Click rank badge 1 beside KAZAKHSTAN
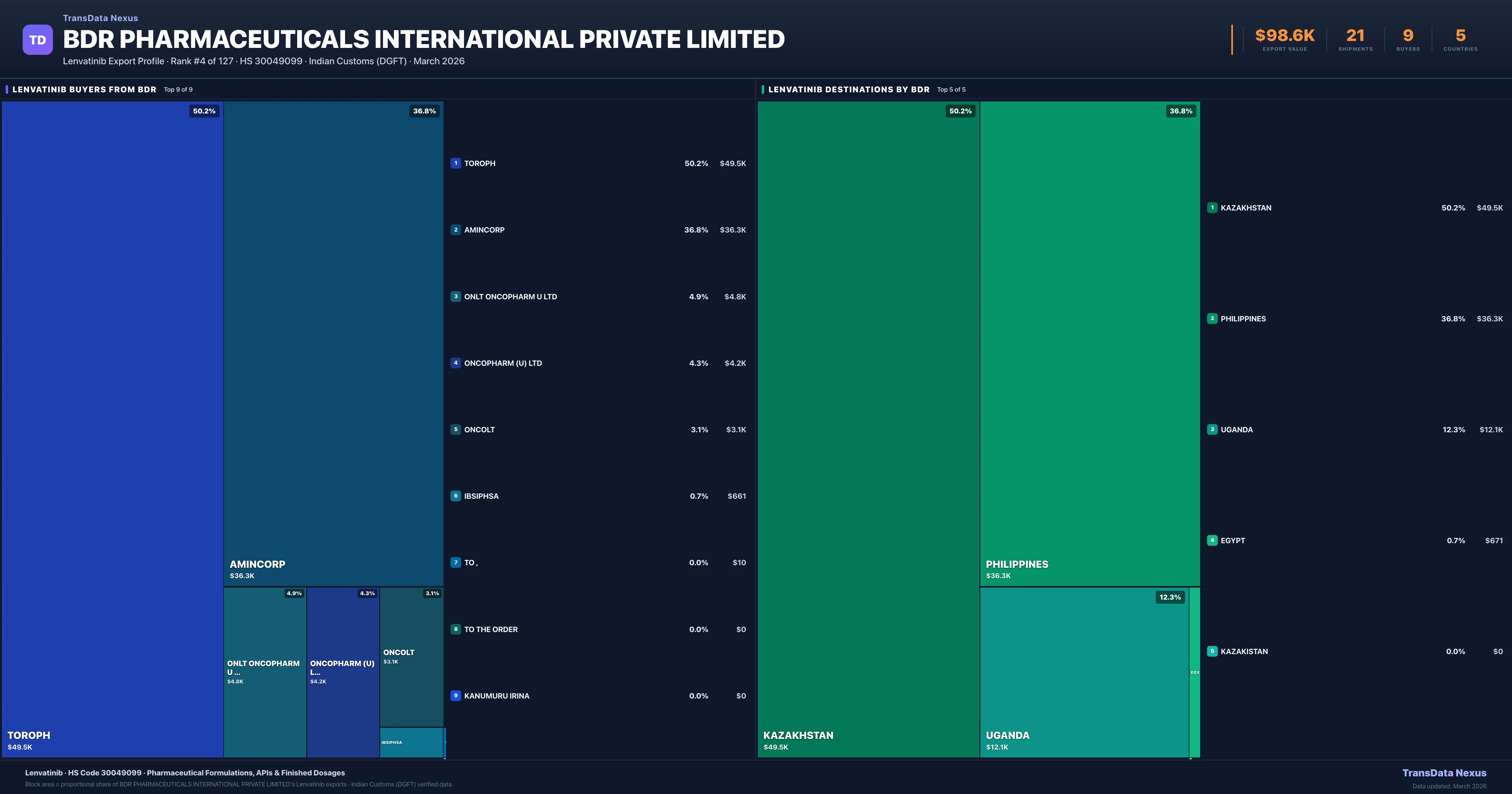The width and height of the screenshot is (1512, 794). (x=1212, y=207)
